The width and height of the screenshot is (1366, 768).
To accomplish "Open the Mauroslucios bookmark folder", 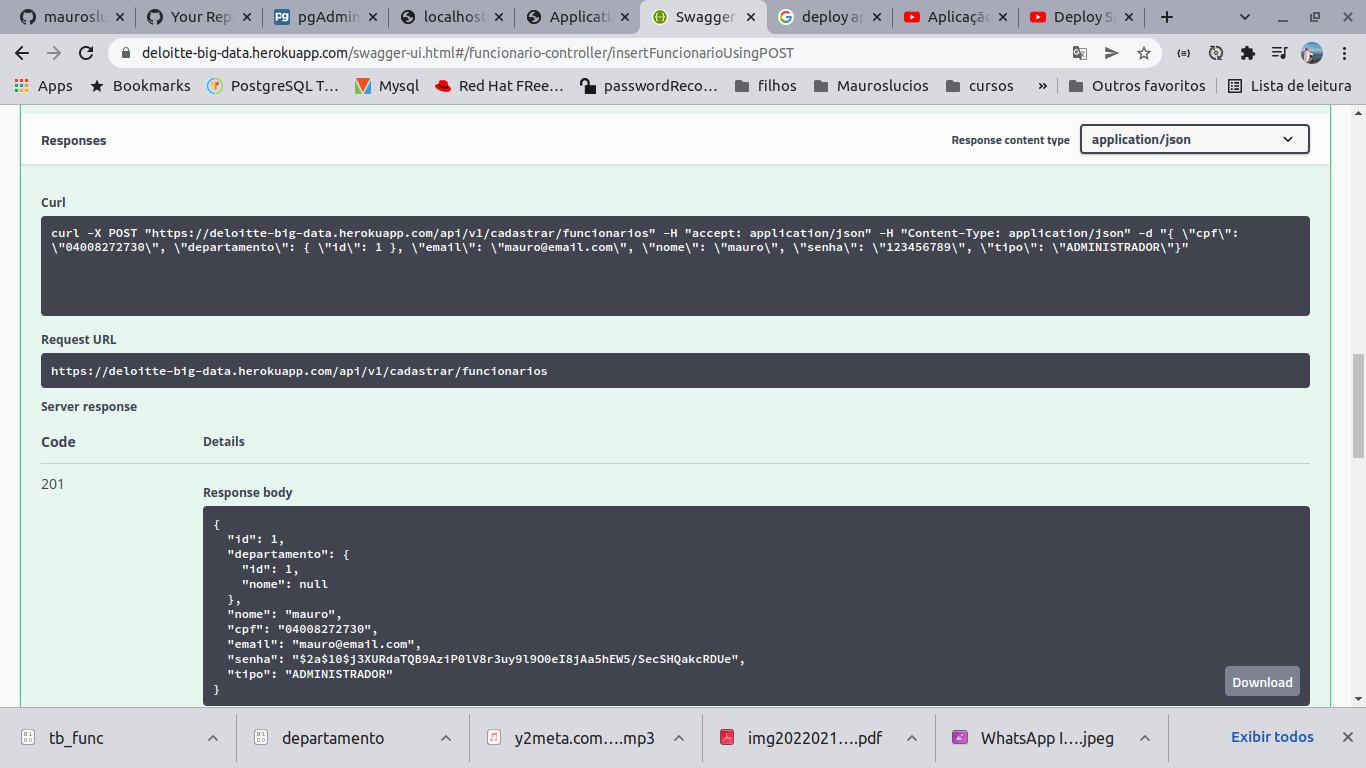I will tap(870, 86).
